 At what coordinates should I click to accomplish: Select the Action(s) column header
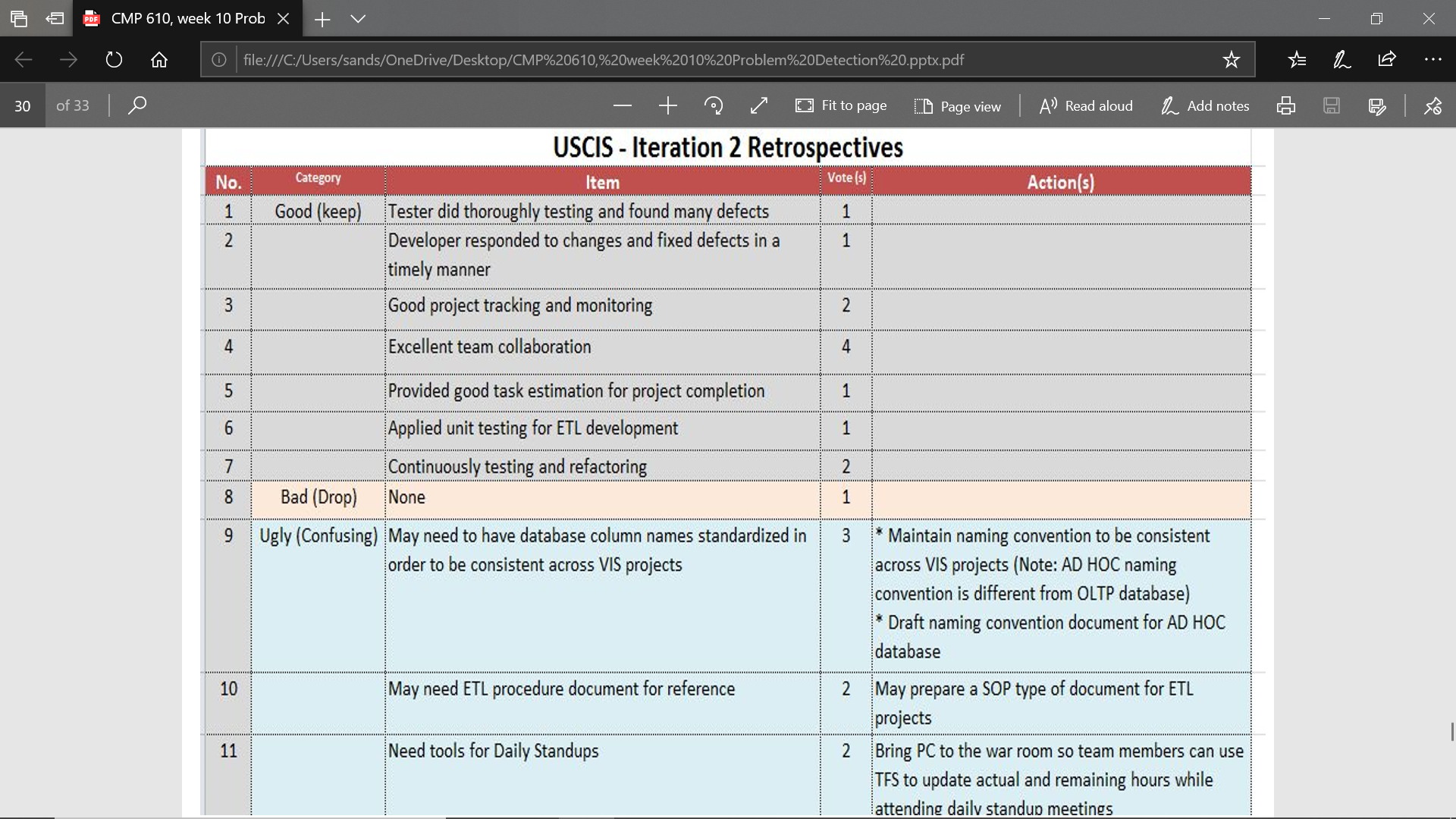click(x=1060, y=182)
